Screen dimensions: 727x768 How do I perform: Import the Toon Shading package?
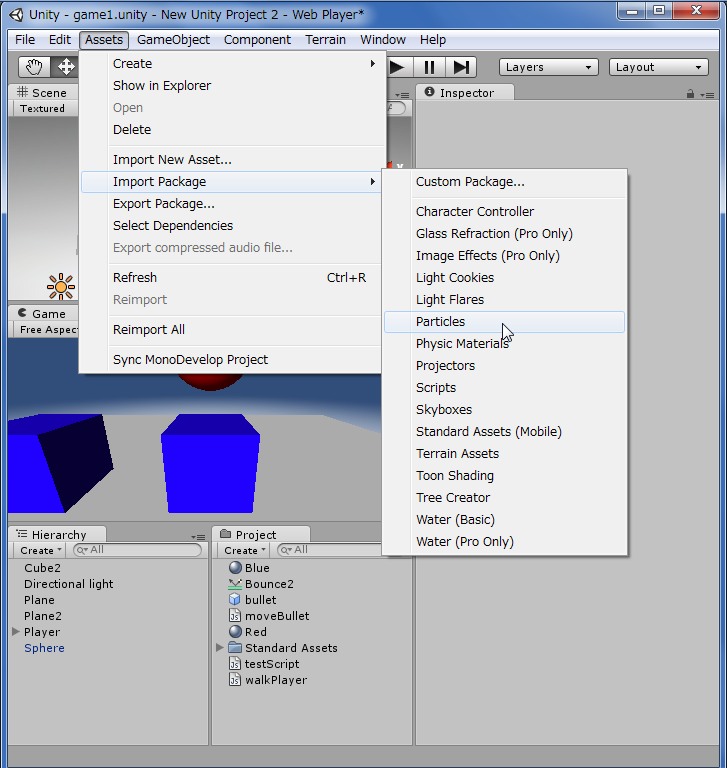(x=505, y=476)
